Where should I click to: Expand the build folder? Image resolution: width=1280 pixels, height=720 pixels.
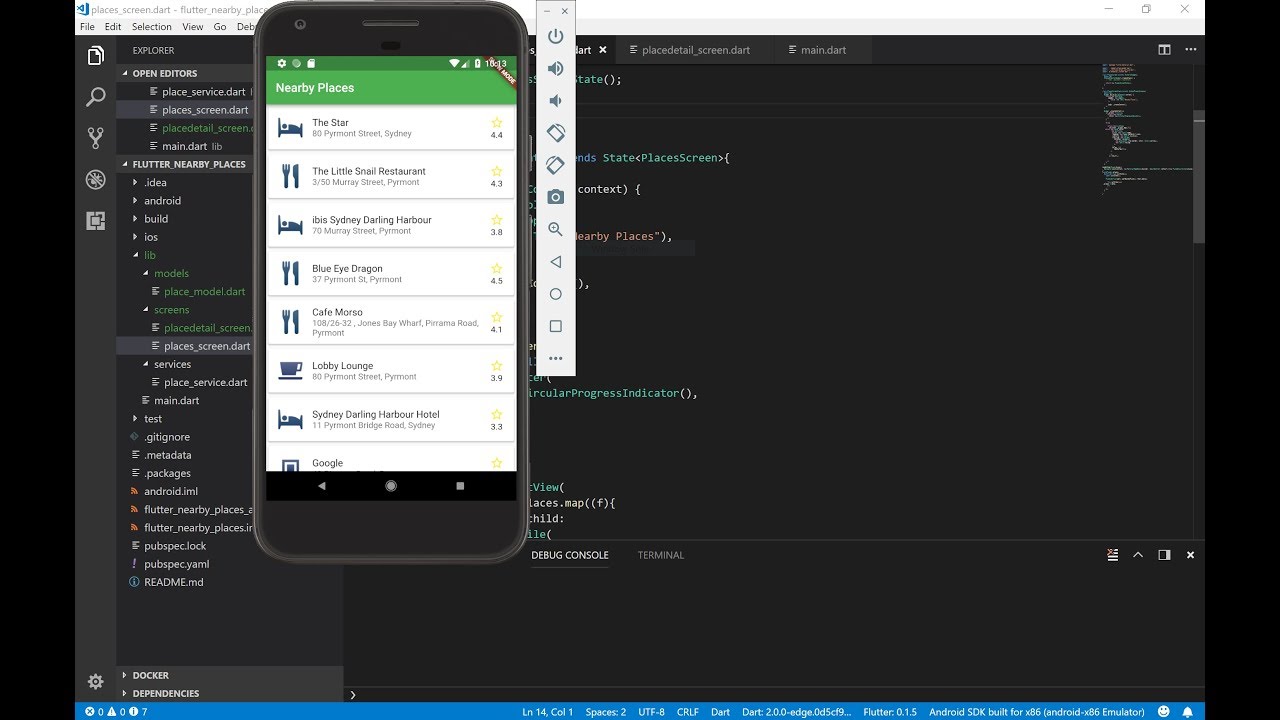pyautogui.click(x=156, y=219)
